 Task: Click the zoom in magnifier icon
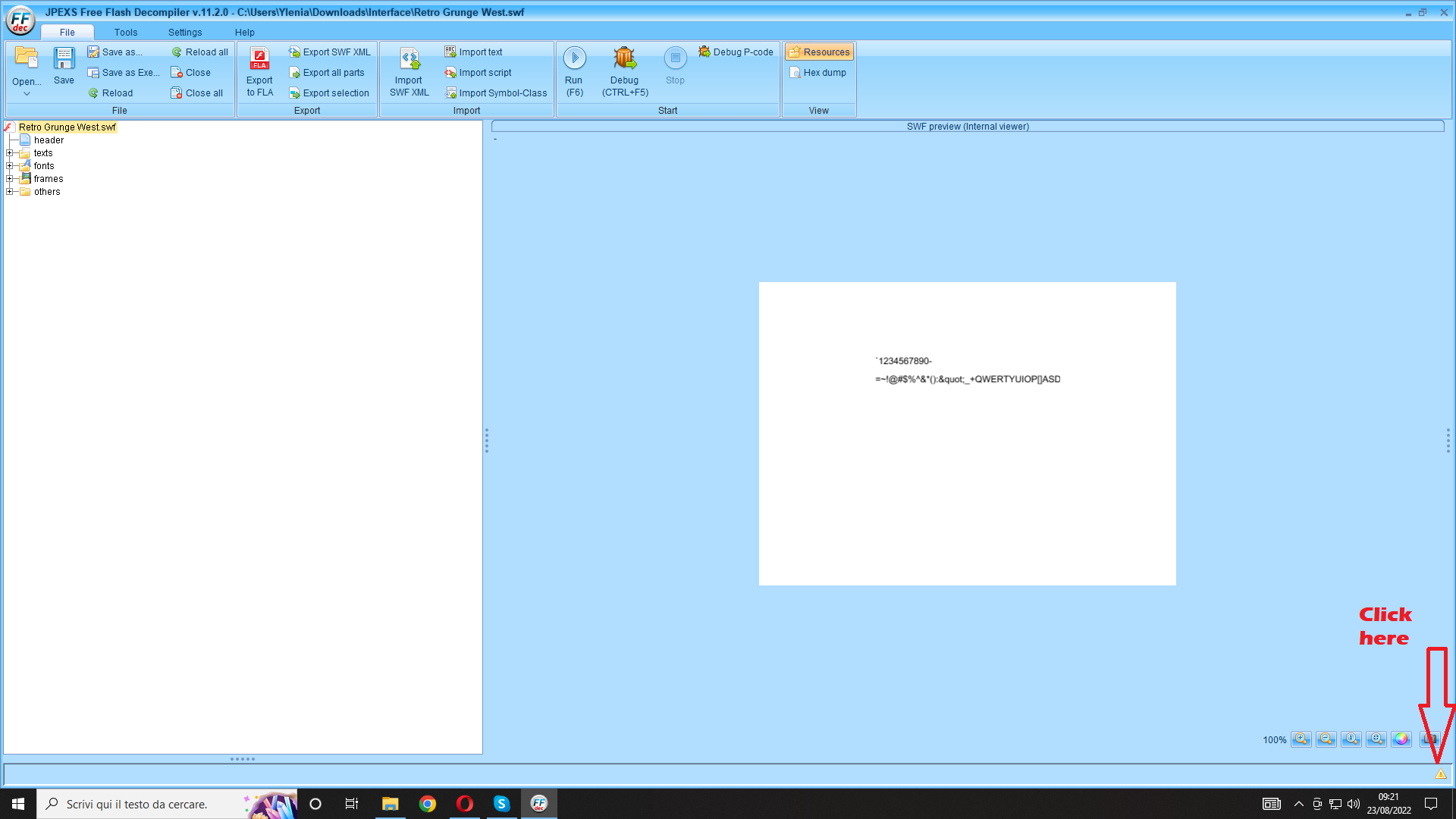click(1301, 739)
